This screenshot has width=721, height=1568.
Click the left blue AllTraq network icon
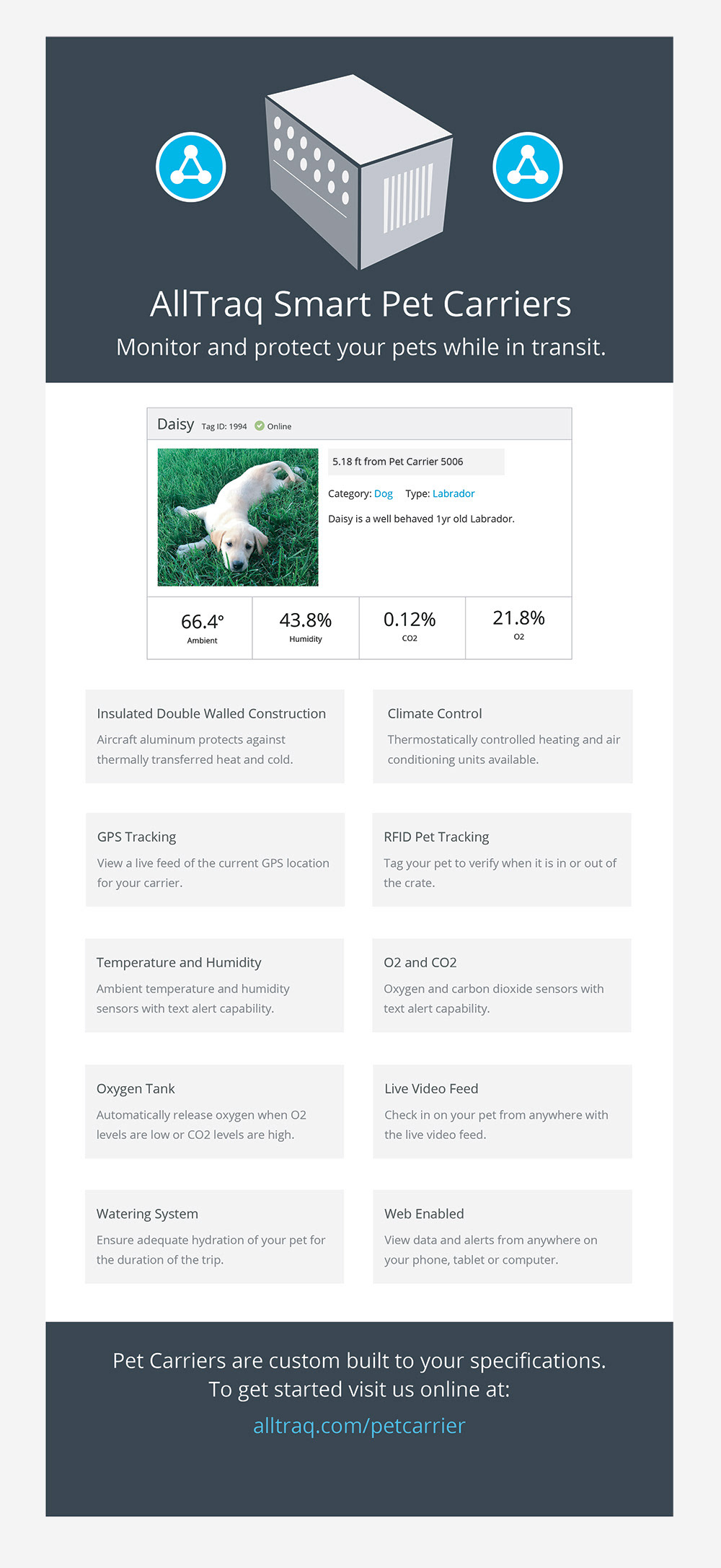pyautogui.click(x=191, y=167)
